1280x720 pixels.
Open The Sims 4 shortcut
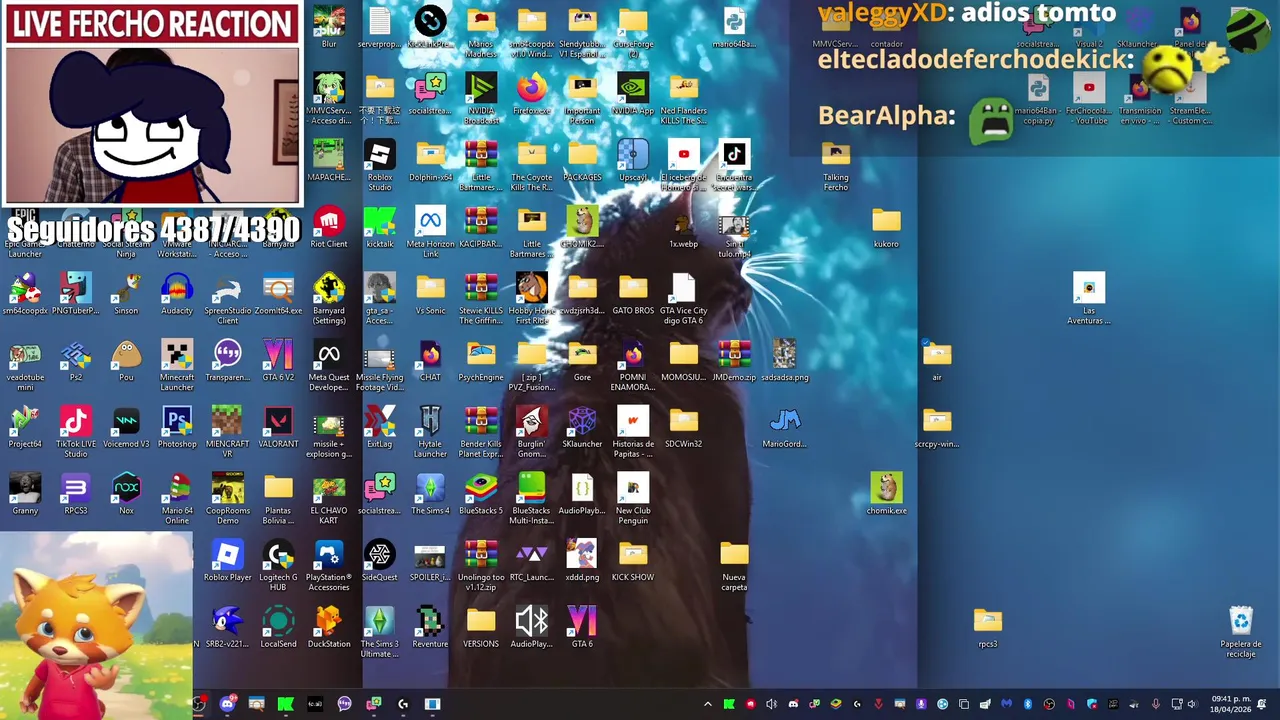tap(430, 494)
